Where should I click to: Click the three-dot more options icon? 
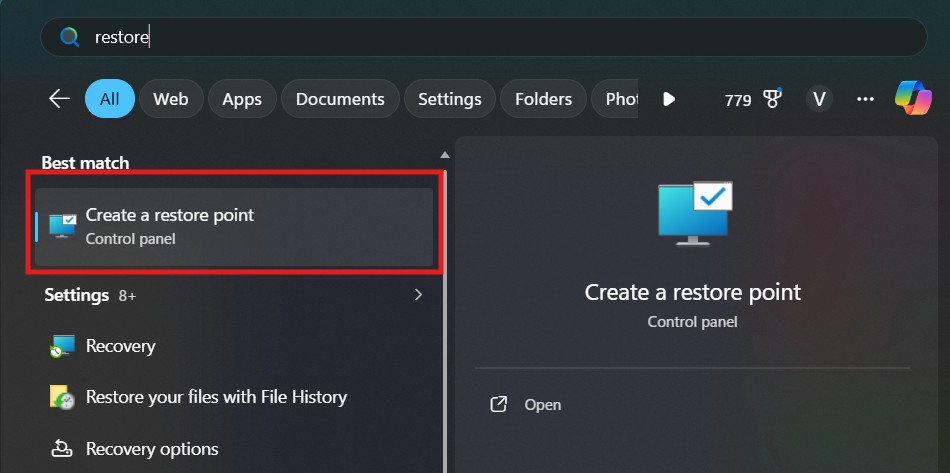[865, 99]
